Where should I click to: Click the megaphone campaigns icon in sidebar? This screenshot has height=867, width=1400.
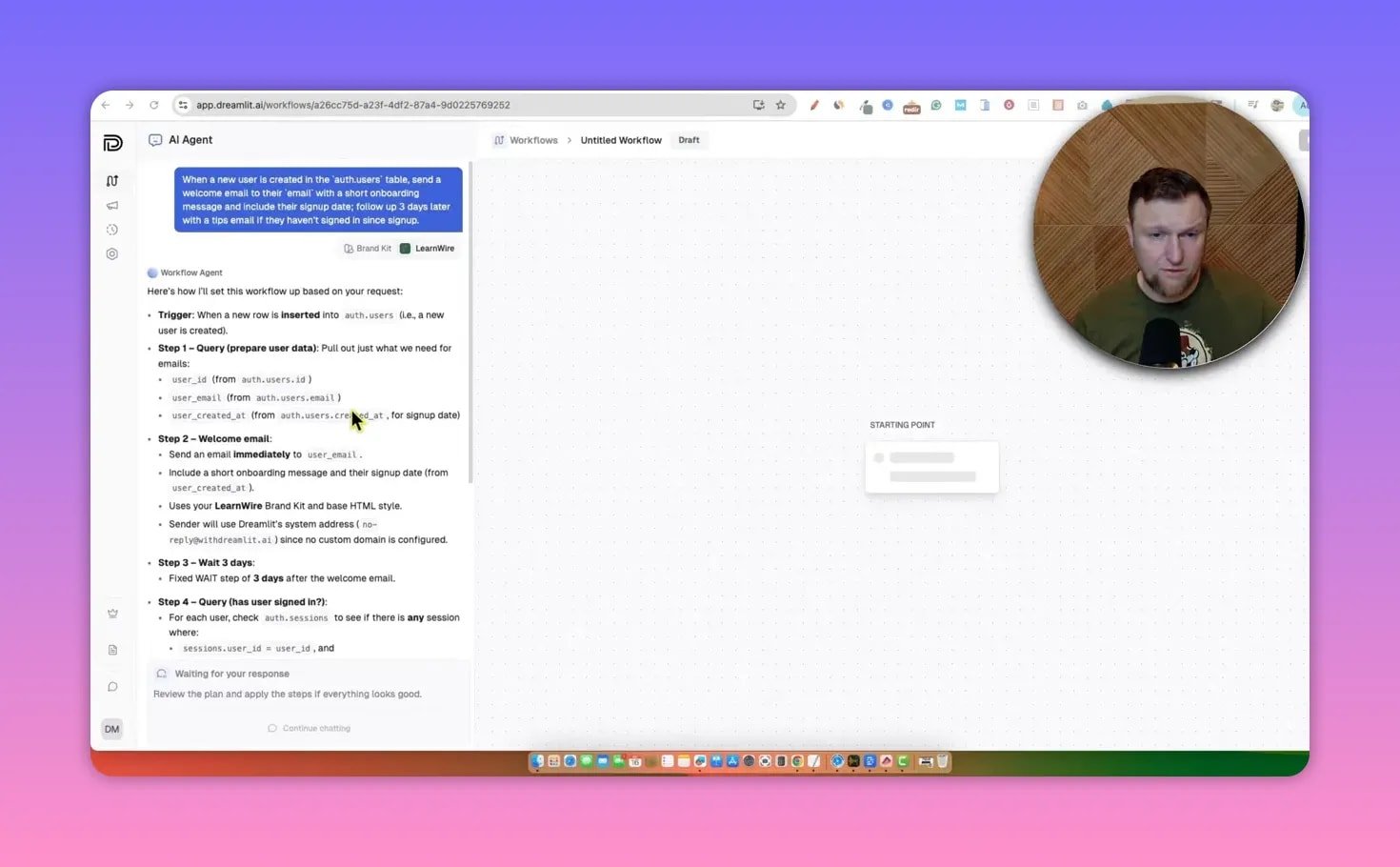[x=112, y=206]
